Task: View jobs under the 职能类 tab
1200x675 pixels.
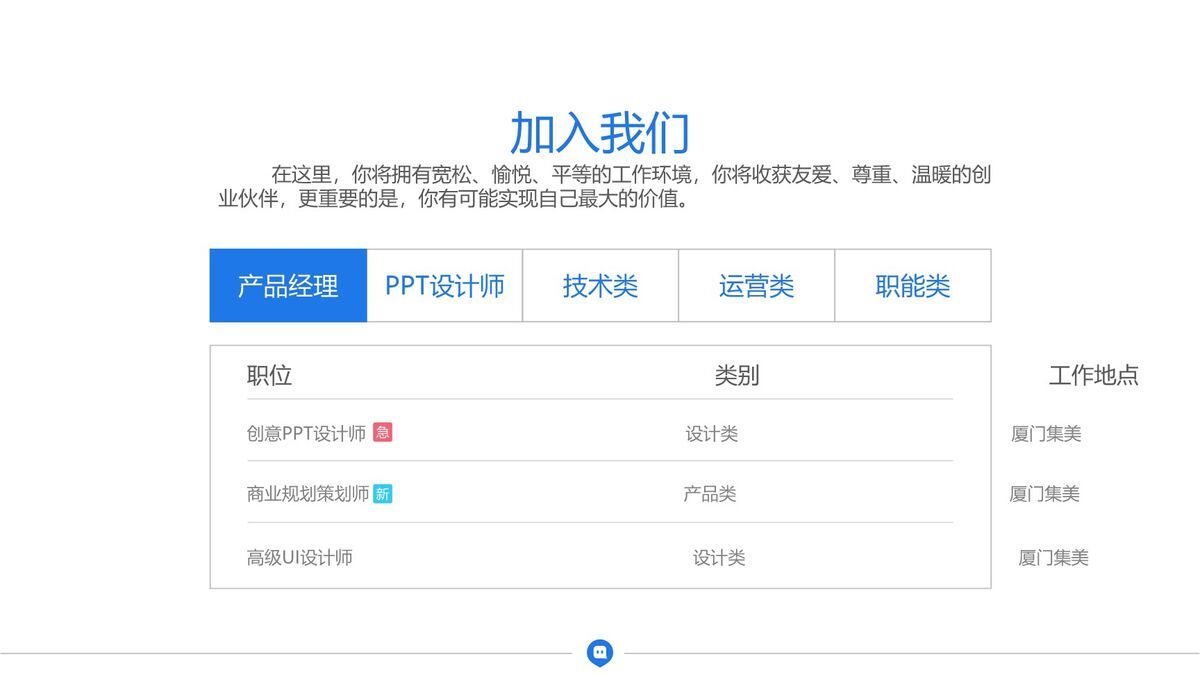Action: (x=913, y=286)
